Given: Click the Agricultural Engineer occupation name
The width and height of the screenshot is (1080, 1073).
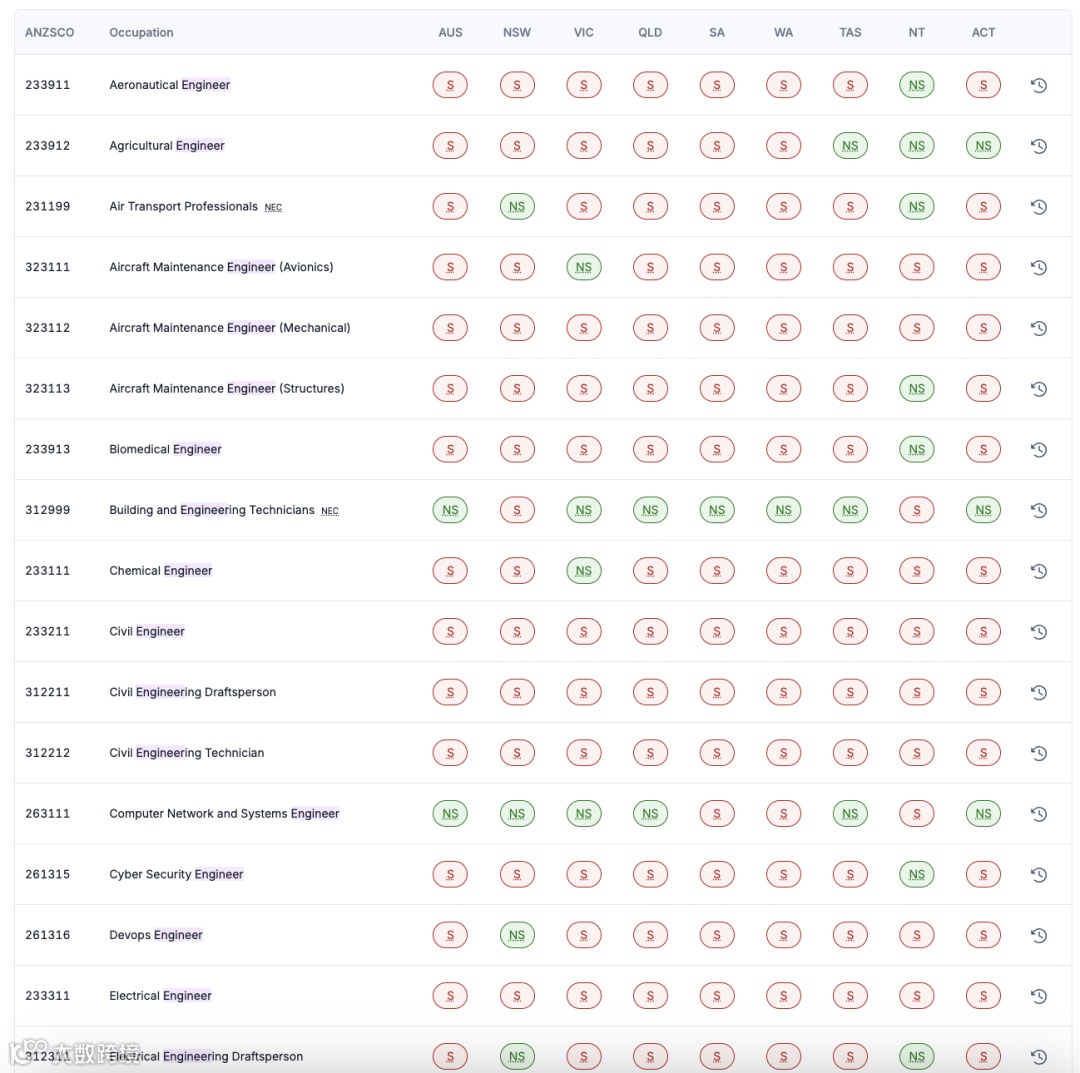Looking at the screenshot, I should point(167,145).
